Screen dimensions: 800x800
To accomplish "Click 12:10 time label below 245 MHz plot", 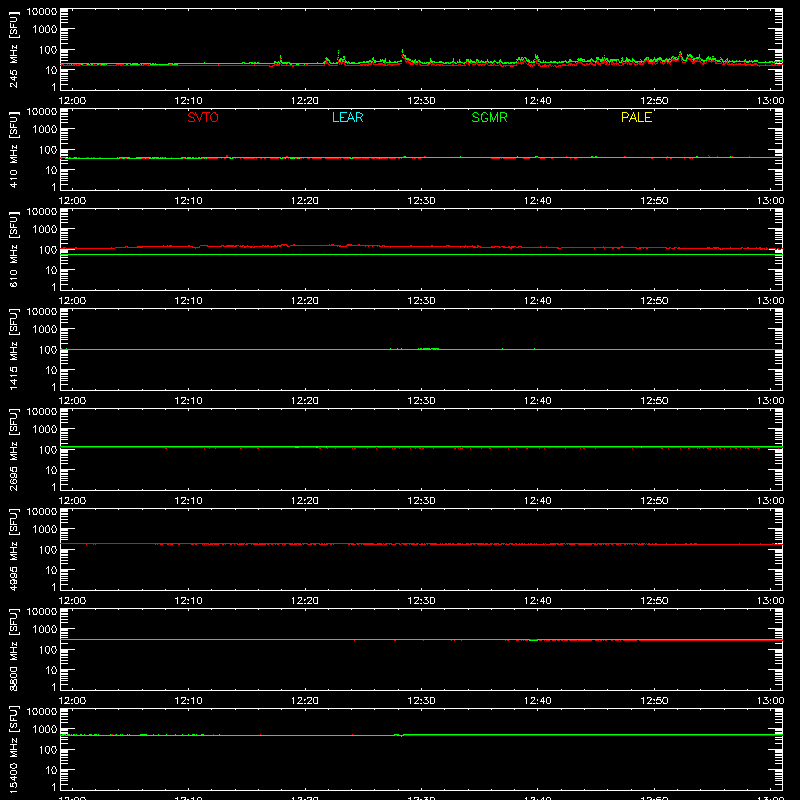I will 189,101.
